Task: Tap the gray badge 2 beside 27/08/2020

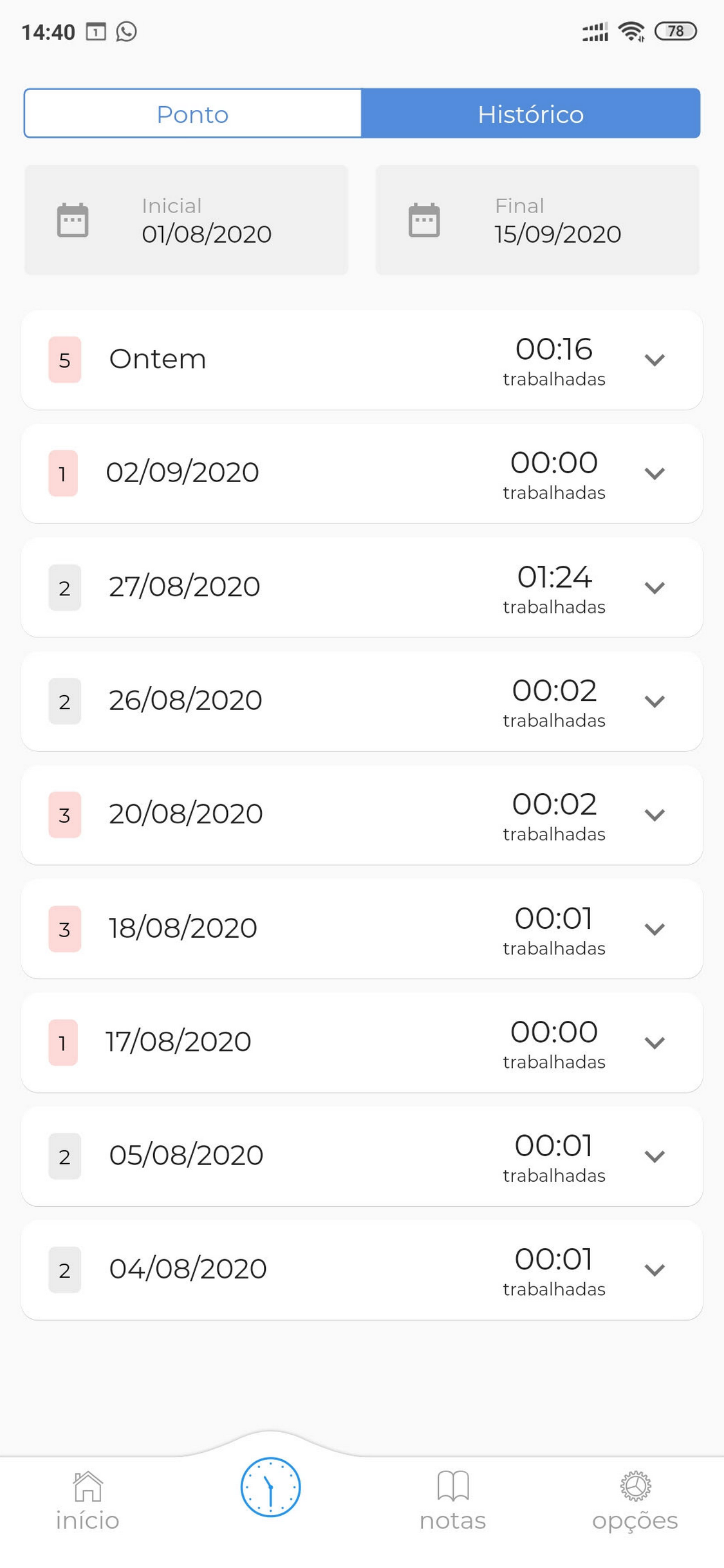Action: click(x=65, y=588)
